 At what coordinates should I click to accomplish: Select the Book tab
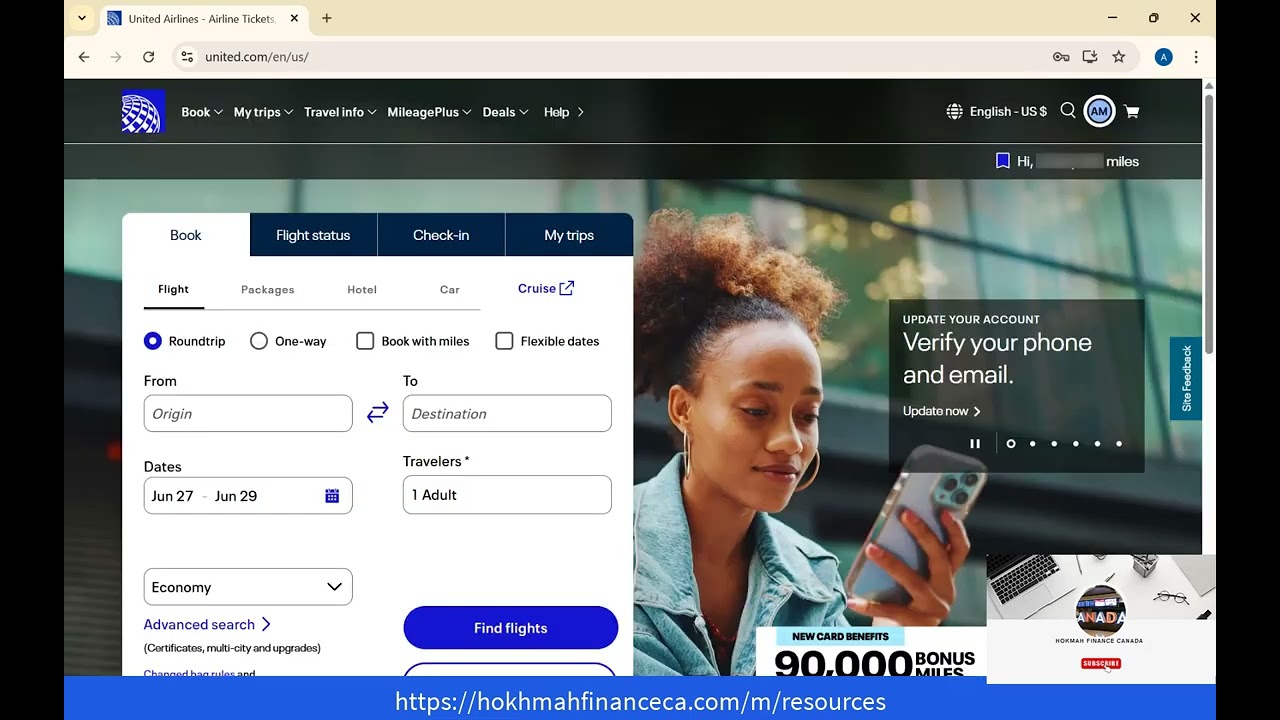point(186,235)
